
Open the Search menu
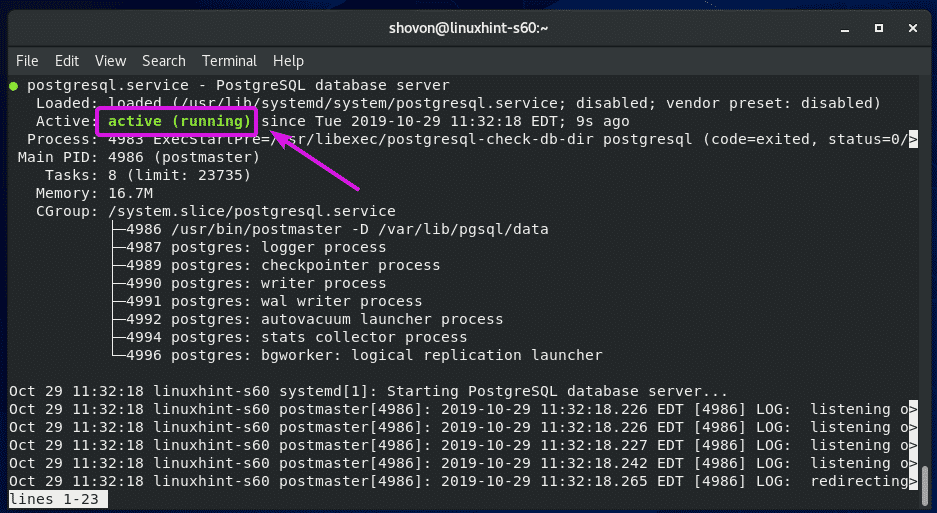tap(163, 61)
